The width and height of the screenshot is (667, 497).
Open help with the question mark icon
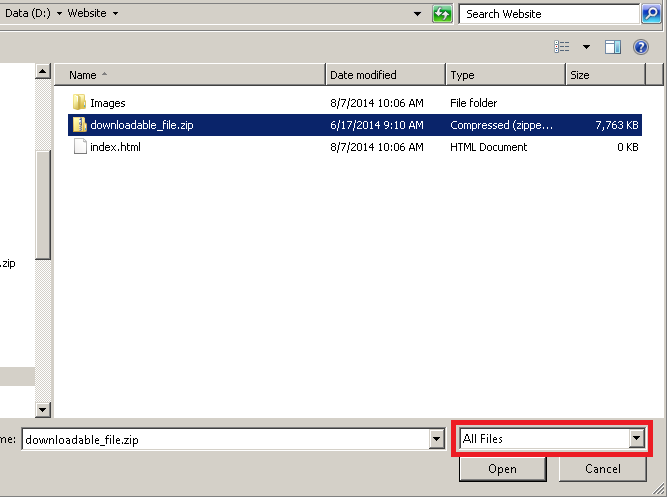641,47
